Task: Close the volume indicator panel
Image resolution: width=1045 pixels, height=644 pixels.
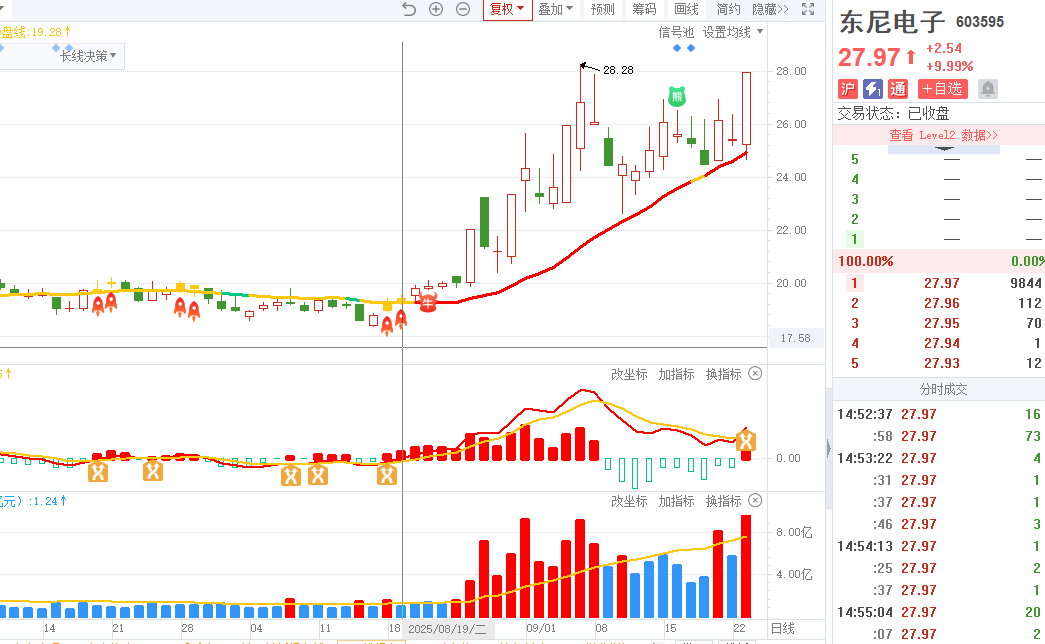Action: click(x=755, y=501)
